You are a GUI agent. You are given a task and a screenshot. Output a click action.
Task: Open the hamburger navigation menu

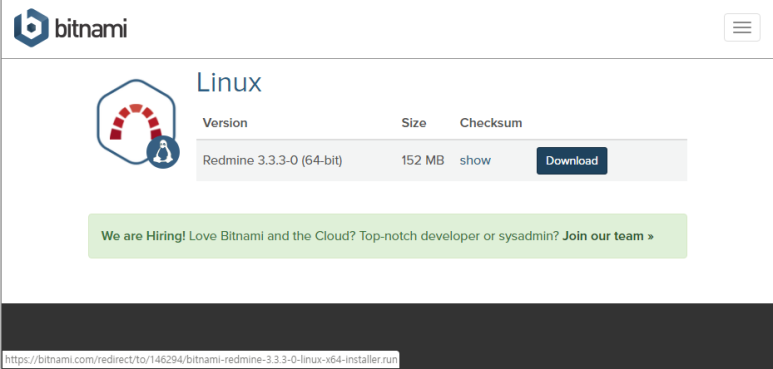point(742,28)
